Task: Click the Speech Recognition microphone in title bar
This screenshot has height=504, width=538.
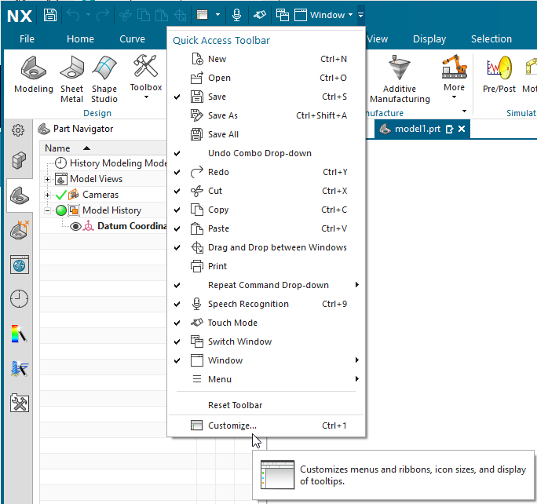Action: click(236, 15)
